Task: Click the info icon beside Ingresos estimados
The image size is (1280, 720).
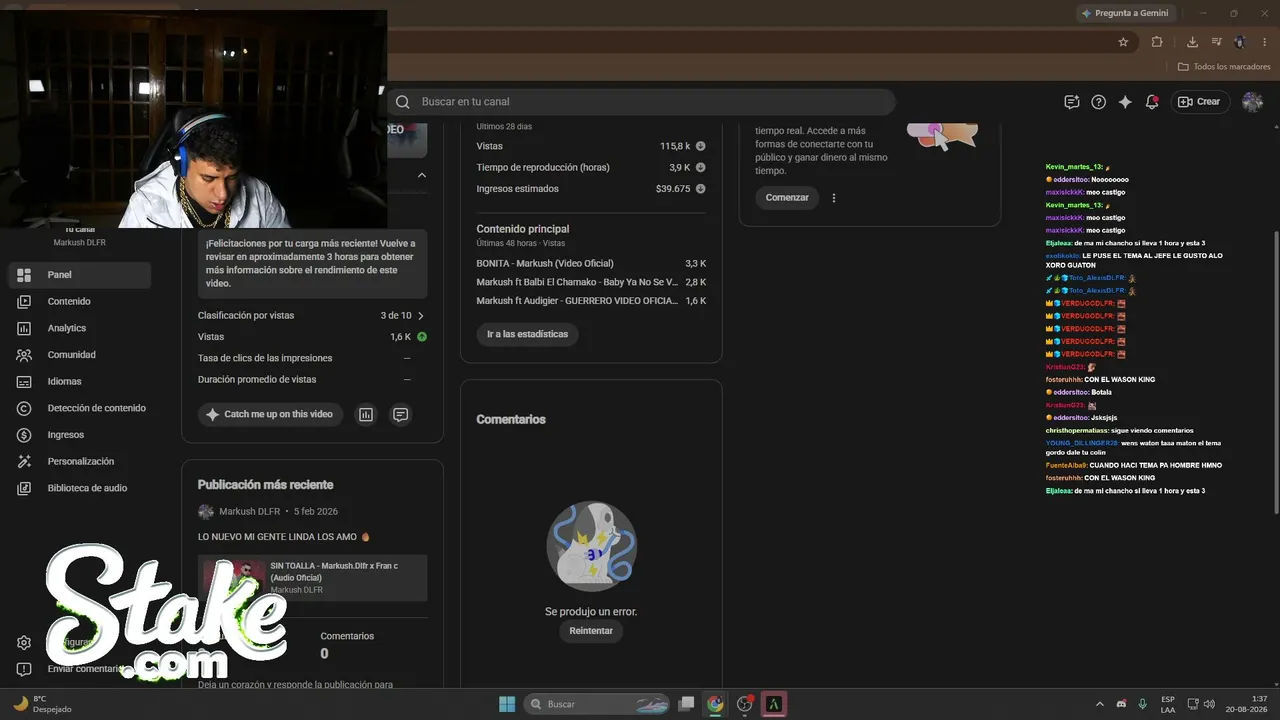Action: coord(700,189)
